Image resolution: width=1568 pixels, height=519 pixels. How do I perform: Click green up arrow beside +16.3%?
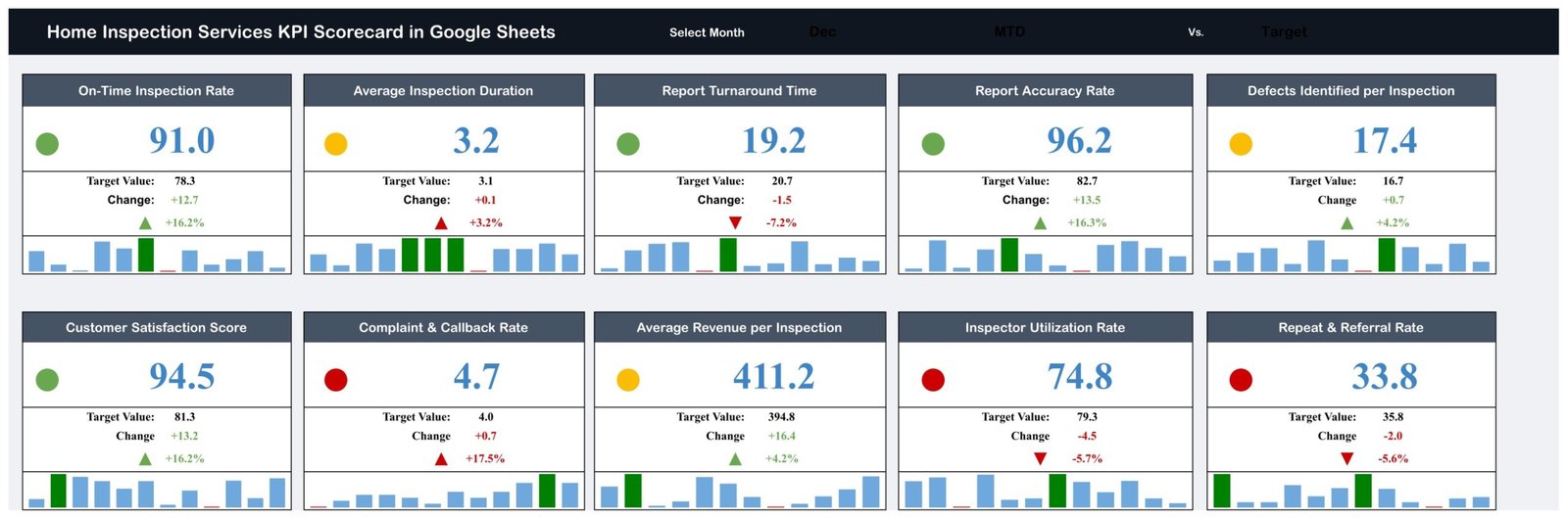click(1041, 223)
